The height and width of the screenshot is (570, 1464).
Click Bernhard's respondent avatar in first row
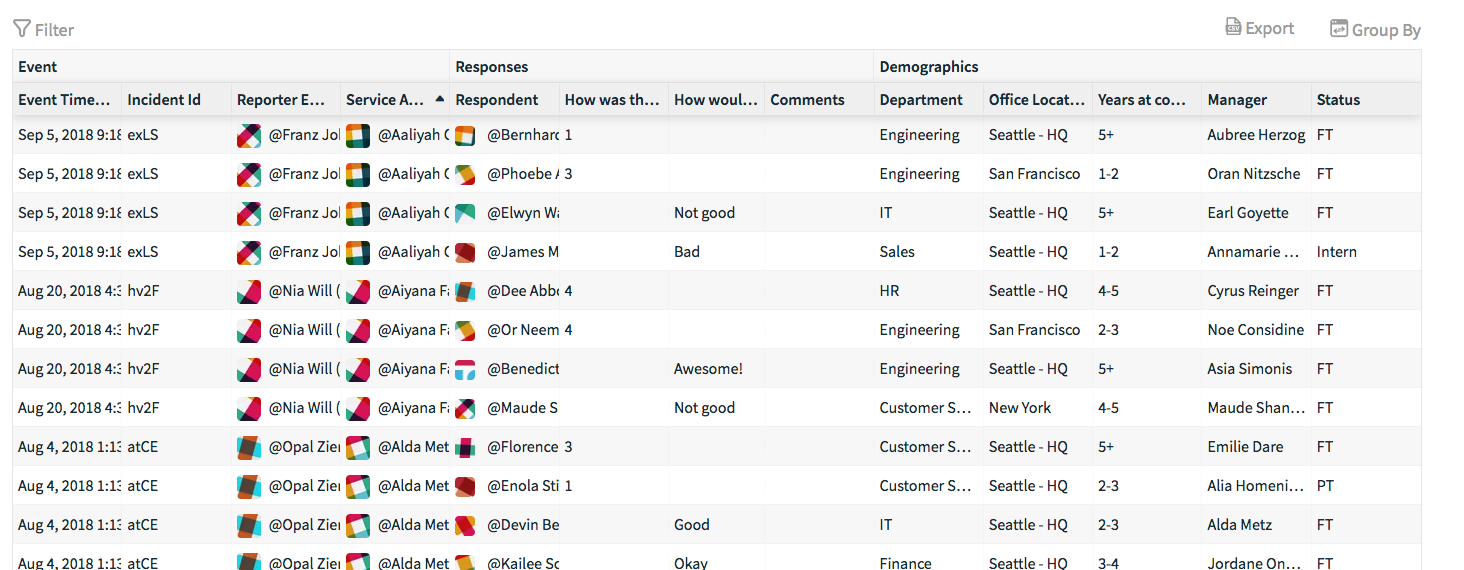pyautogui.click(x=465, y=135)
